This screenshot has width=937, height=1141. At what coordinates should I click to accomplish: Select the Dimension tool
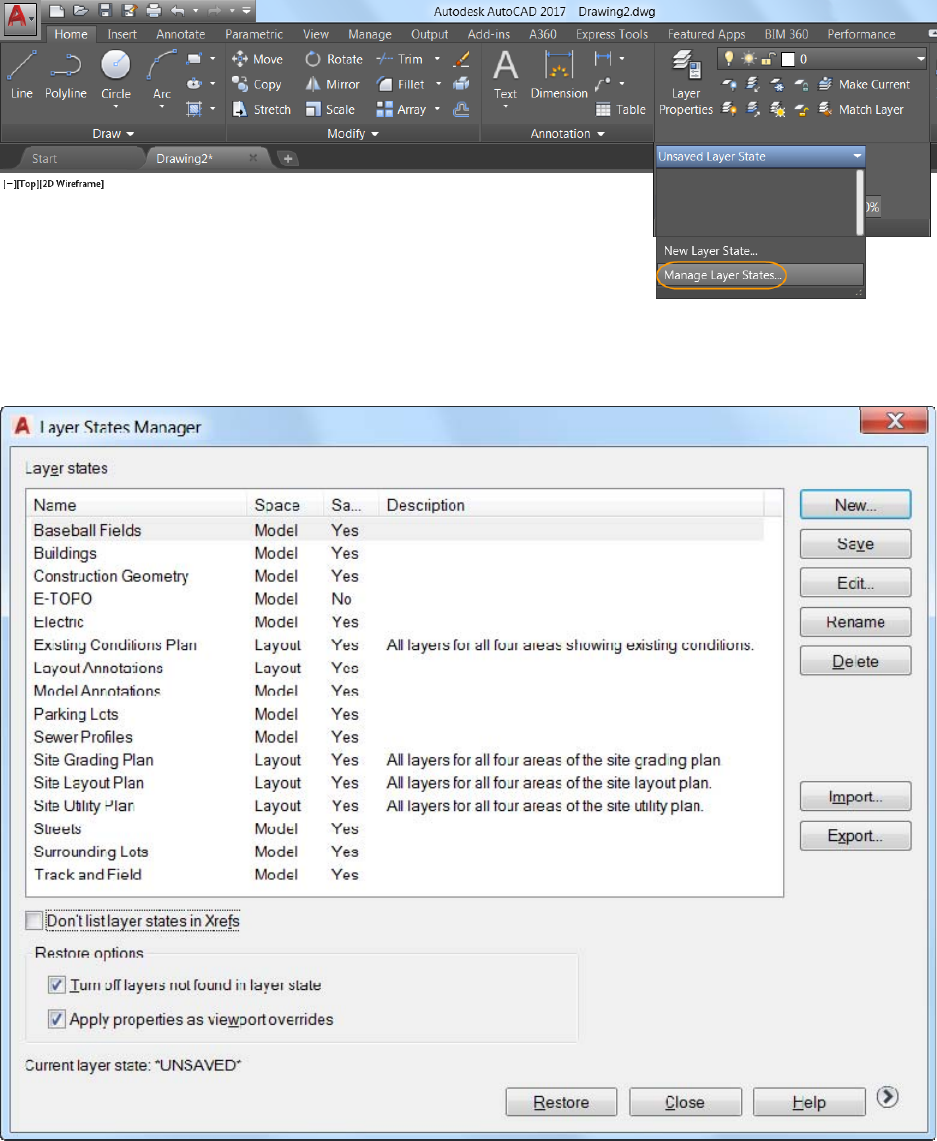click(559, 75)
